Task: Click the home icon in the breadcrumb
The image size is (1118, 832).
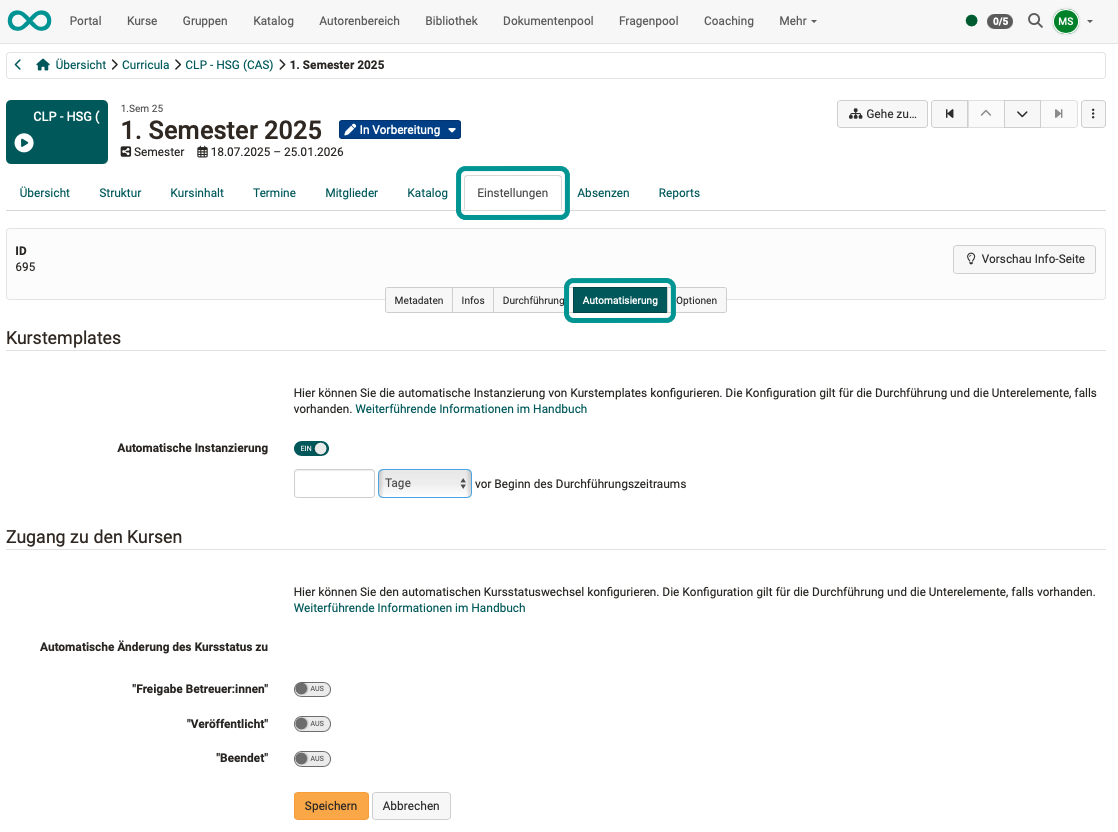Action: [x=41, y=64]
